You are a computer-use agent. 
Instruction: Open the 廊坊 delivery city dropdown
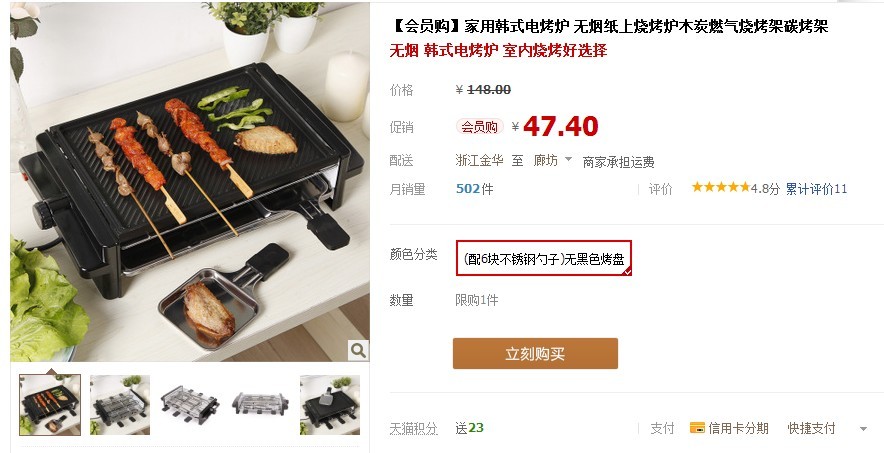[x=552, y=161]
